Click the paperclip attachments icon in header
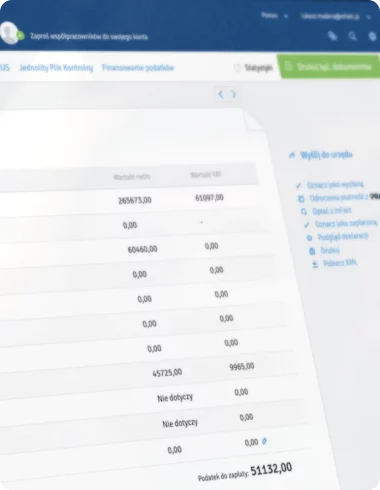380x490 pixels. [x=332, y=36]
